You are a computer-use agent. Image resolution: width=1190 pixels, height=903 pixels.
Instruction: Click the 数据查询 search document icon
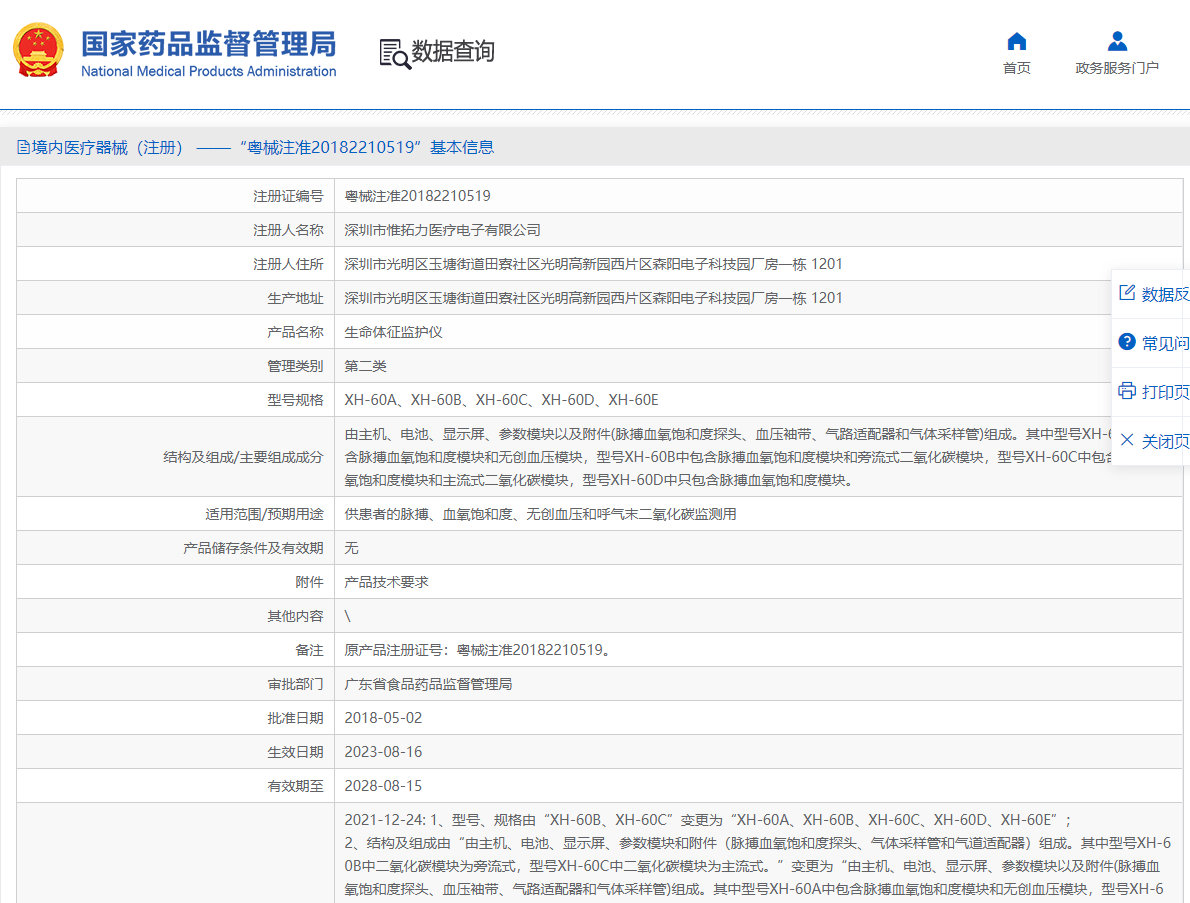coord(395,53)
